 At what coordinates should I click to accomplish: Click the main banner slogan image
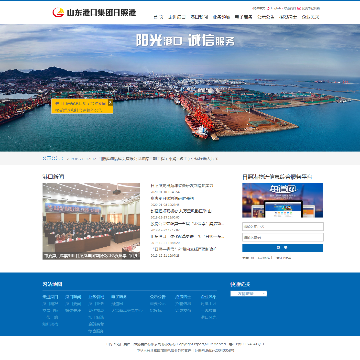click(x=185, y=40)
